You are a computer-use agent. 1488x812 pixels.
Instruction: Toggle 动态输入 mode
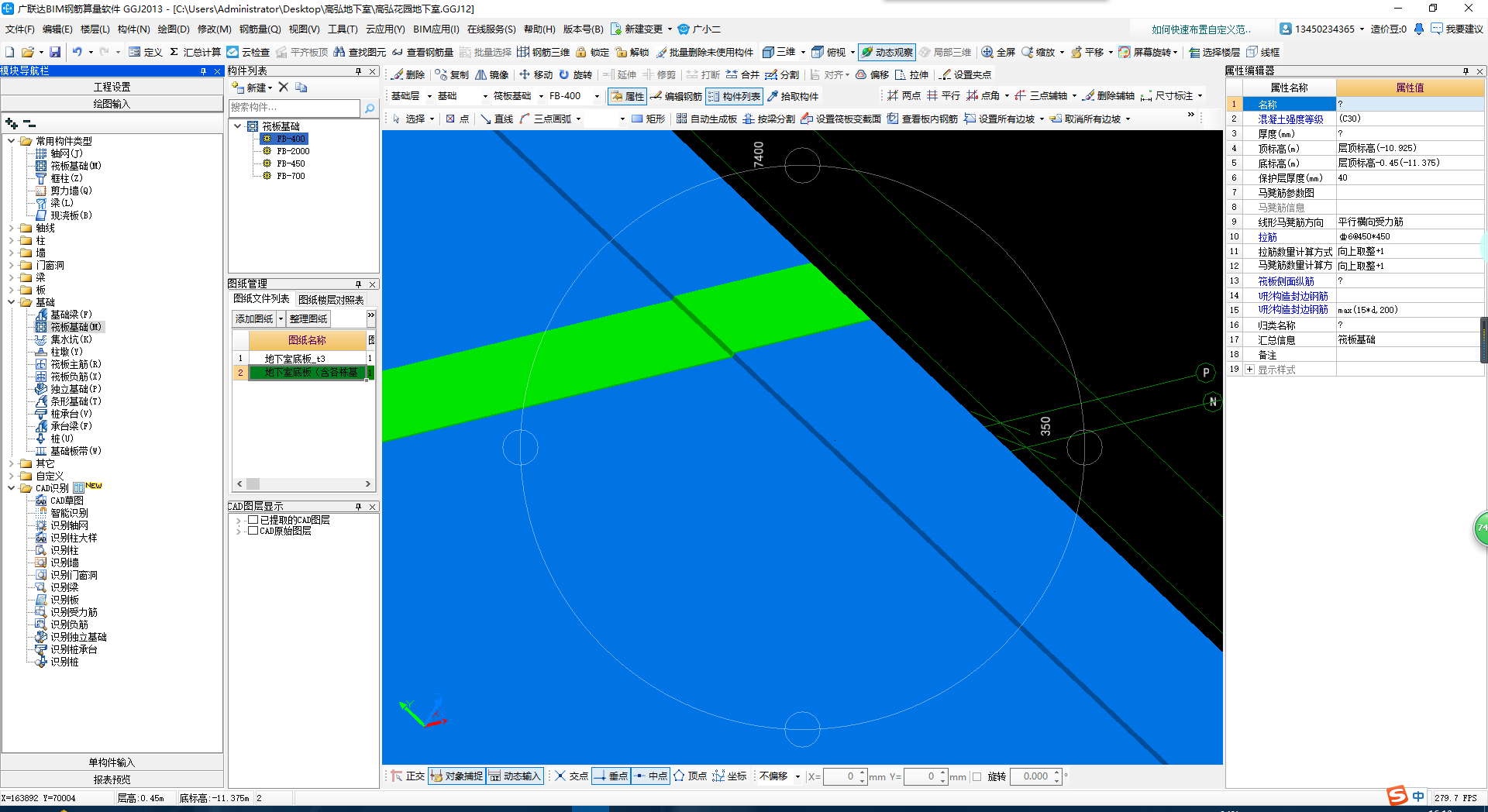515,776
